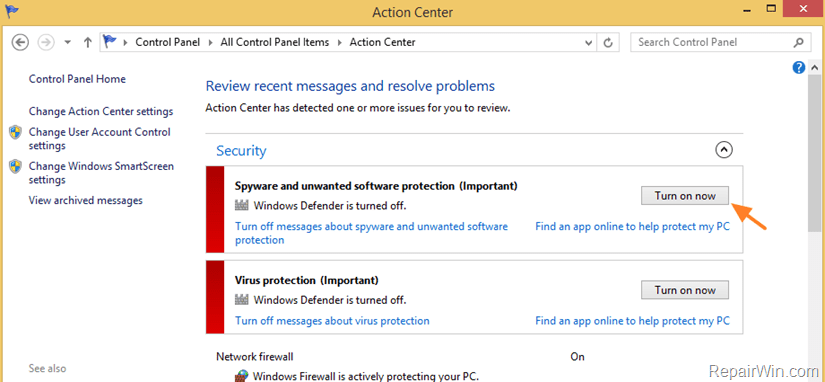Image resolution: width=825 pixels, height=382 pixels.
Task: Click the scrollbar up arrow
Action: coord(814,67)
